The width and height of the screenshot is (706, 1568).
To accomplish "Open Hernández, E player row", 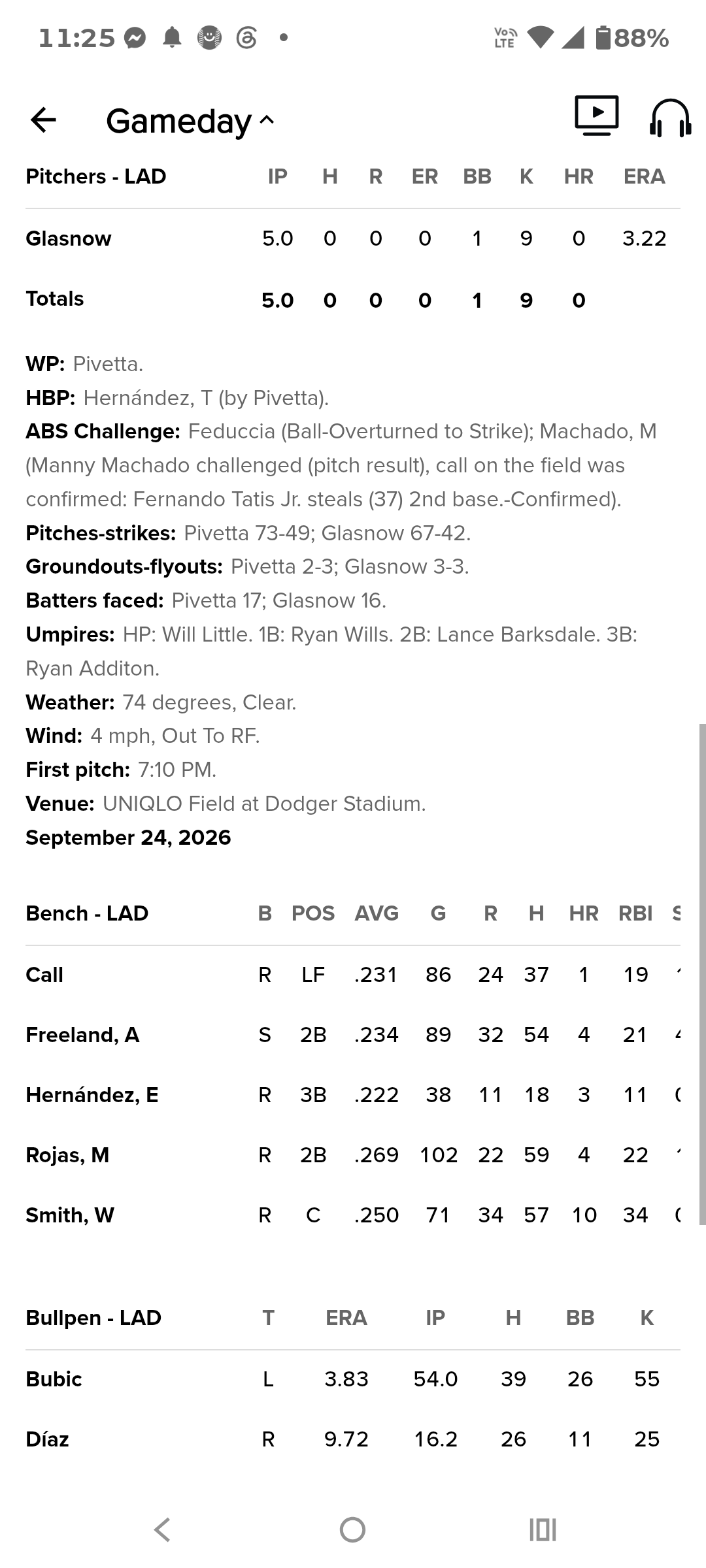I will point(353,1095).
